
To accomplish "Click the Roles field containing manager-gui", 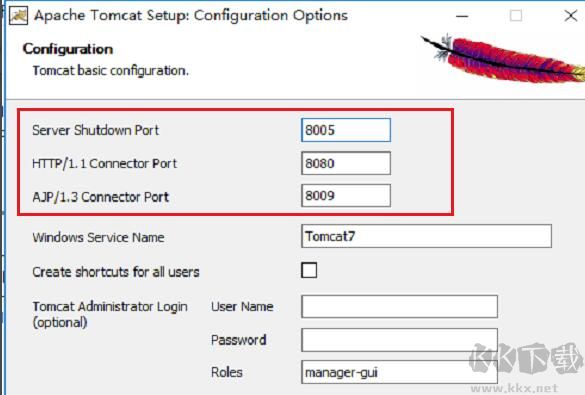I will pyautogui.click(x=399, y=372).
